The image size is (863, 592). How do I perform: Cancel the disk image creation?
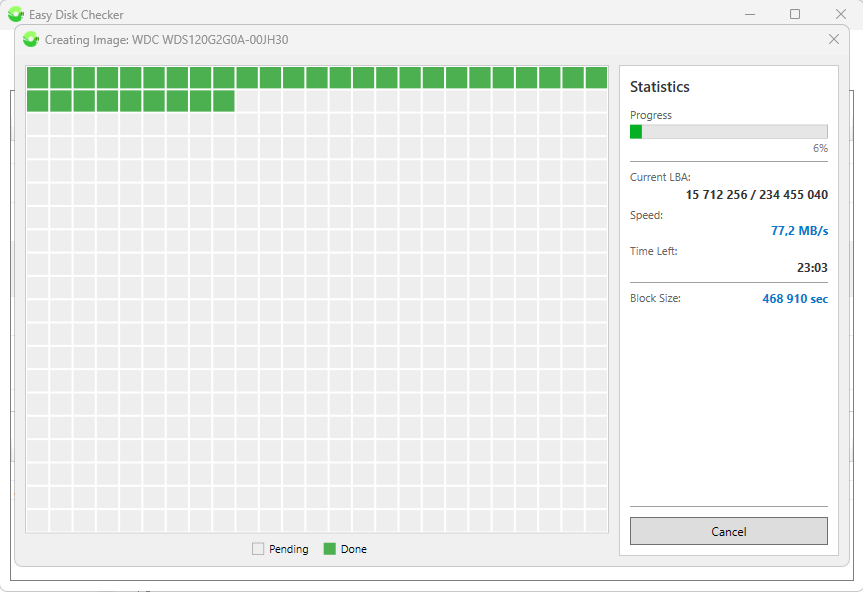point(728,531)
